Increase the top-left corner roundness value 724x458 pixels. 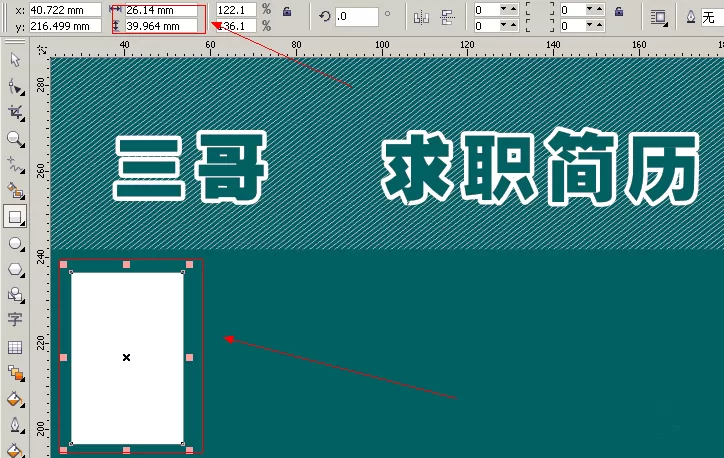(x=513, y=9)
